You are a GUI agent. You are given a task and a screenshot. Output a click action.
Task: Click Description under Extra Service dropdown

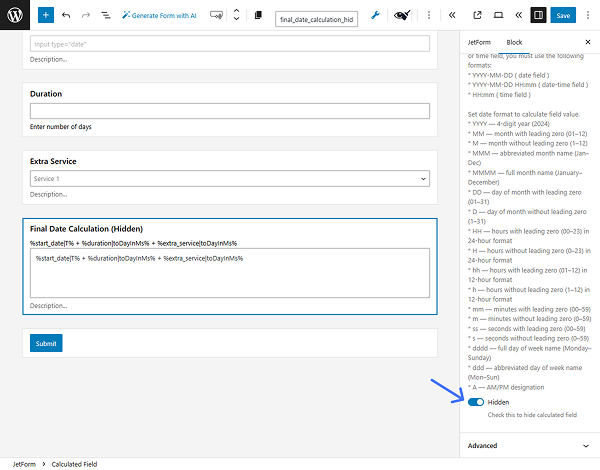[x=49, y=194]
